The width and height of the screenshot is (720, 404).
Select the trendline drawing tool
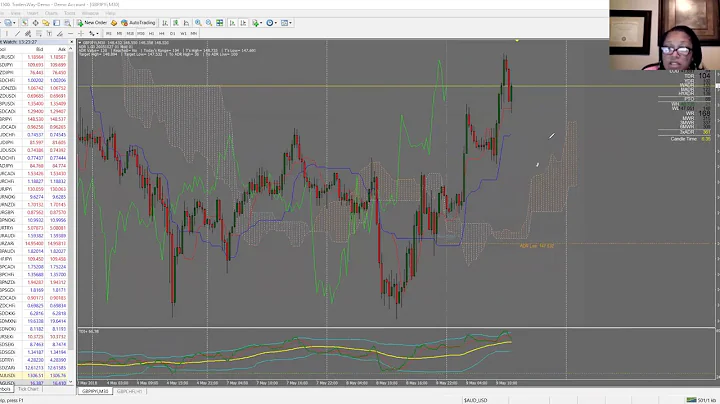[x=17, y=34]
